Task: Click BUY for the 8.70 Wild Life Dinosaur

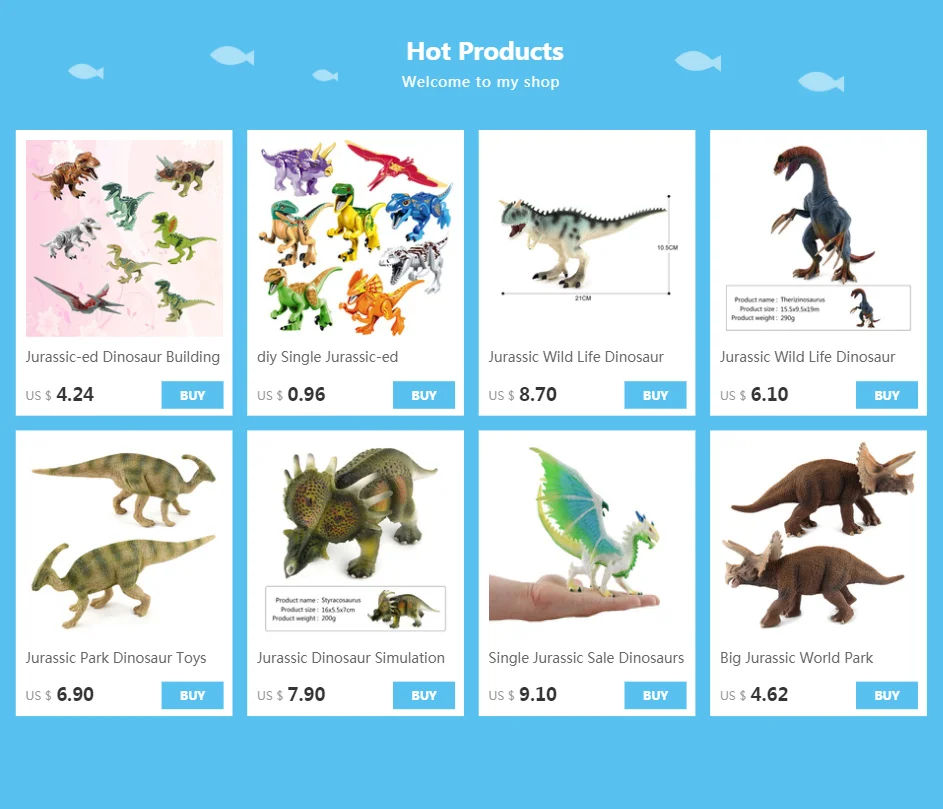Action: (656, 395)
